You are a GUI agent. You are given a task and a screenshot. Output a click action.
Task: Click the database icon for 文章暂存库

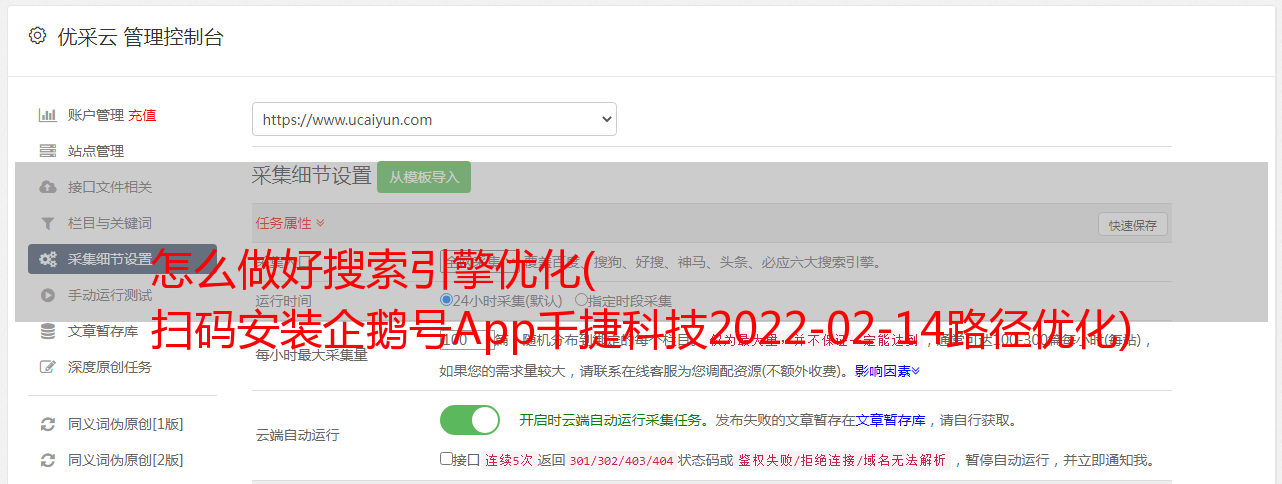(x=47, y=331)
